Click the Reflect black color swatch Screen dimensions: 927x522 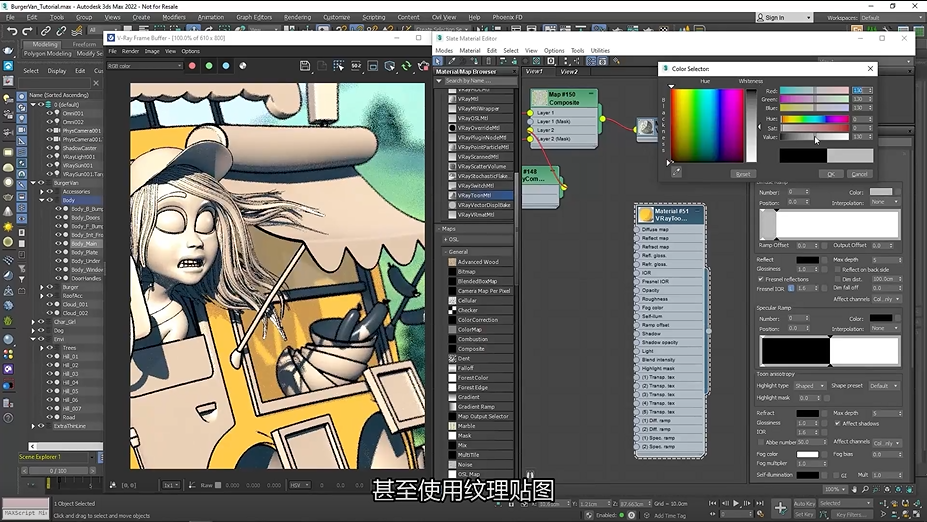point(807,260)
